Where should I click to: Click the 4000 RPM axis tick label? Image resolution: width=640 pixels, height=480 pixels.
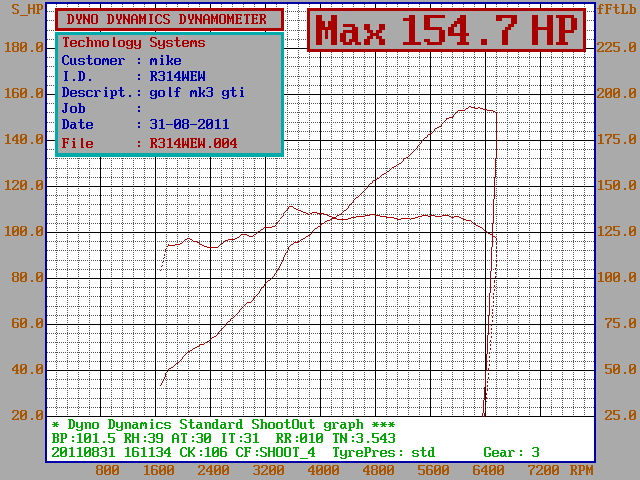click(322, 469)
